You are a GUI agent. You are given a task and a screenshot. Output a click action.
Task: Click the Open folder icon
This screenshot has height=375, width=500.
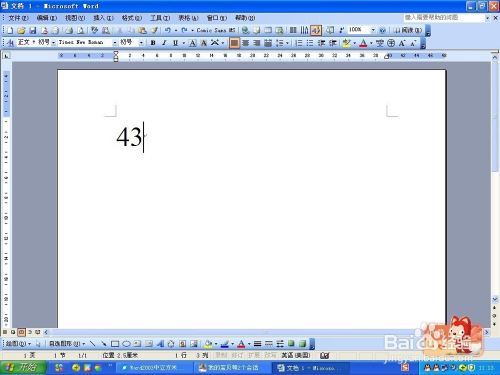(21, 31)
